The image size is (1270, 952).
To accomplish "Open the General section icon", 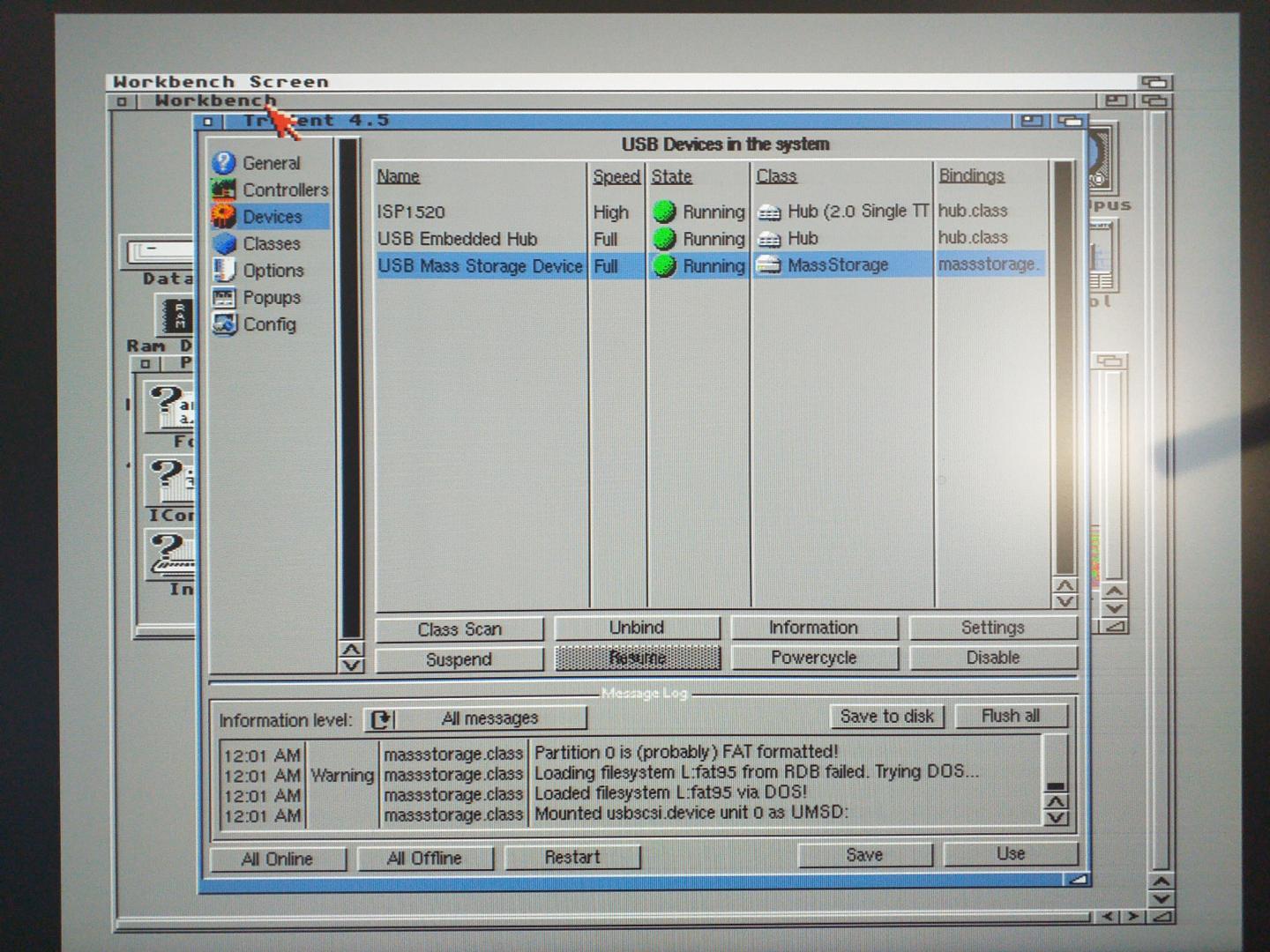I will 224,163.
